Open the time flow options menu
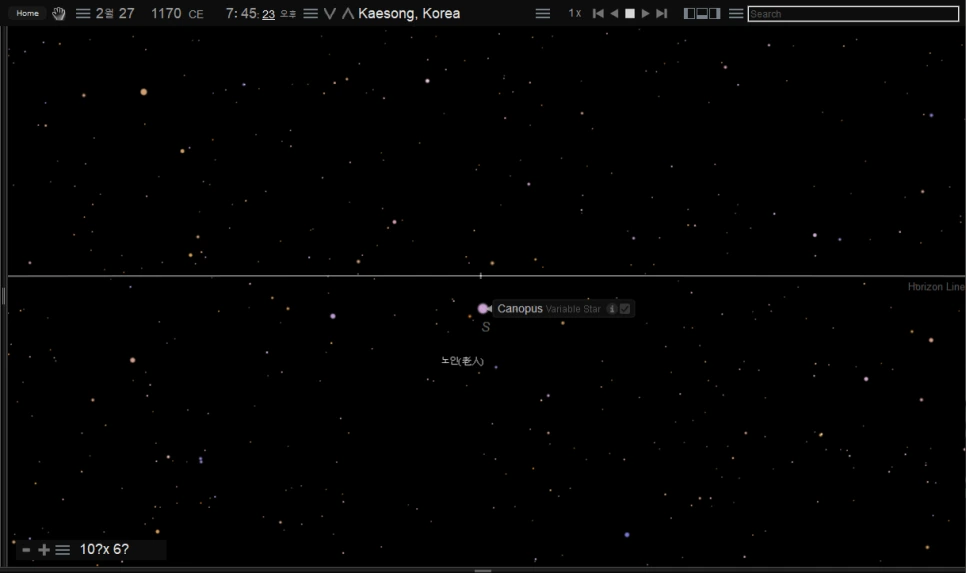Viewport: 966px width, 573px height. pyautogui.click(x=543, y=14)
